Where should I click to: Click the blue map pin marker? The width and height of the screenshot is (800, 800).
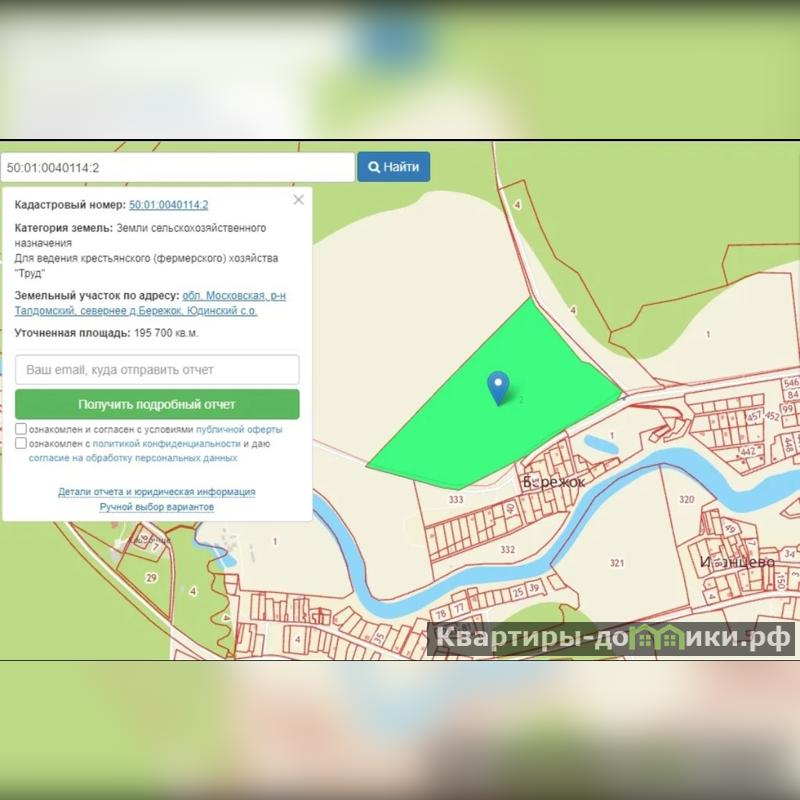[x=497, y=385]
